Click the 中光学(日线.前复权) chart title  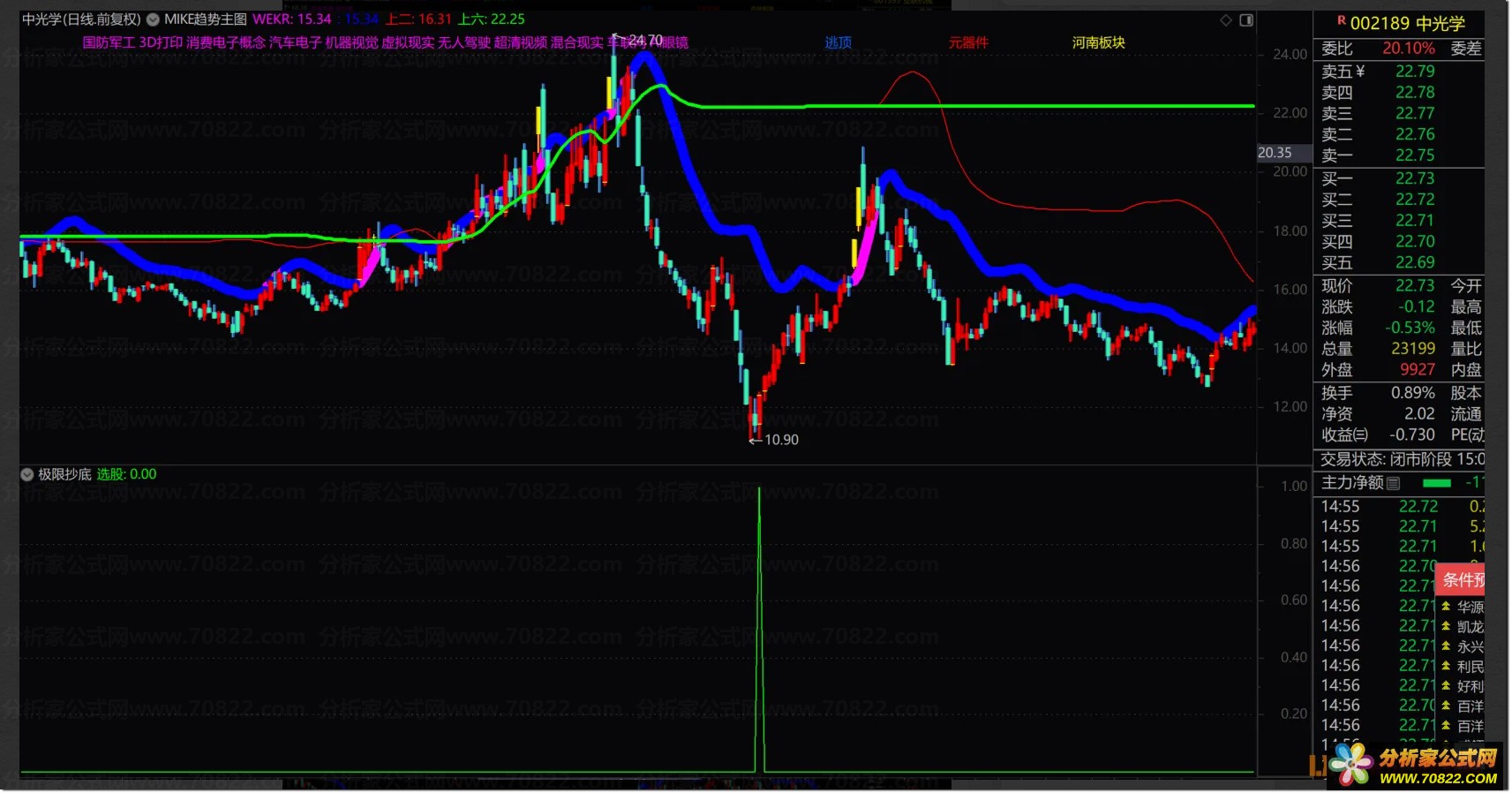point(81,19)
